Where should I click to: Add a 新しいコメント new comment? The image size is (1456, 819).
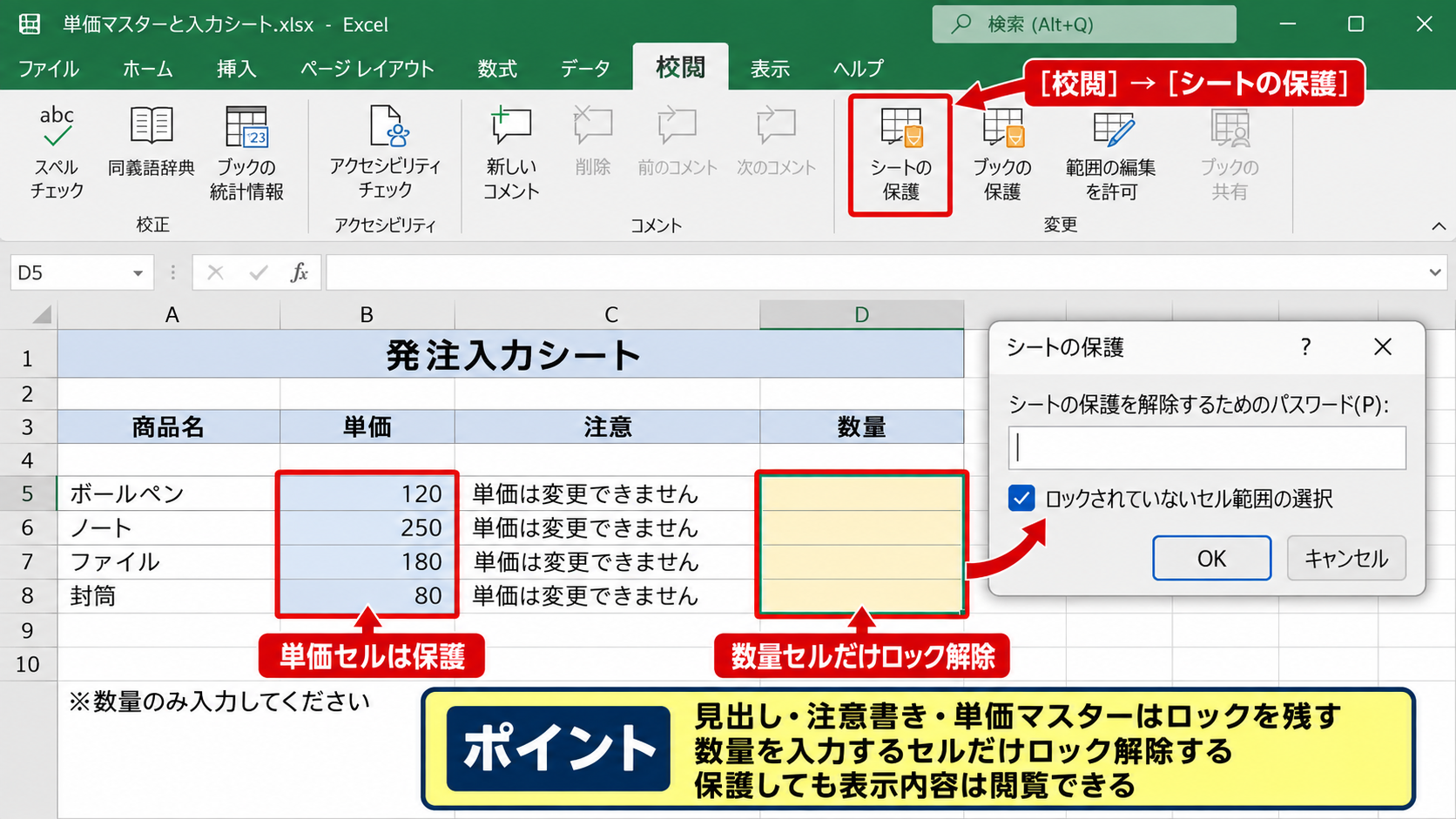511,153
